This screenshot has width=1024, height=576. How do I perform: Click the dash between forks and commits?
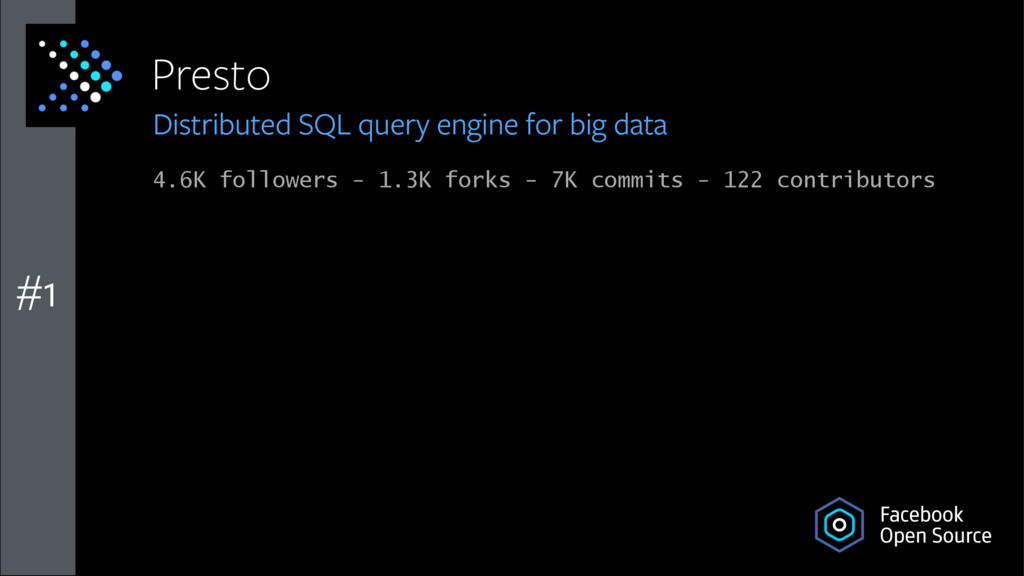531,181
